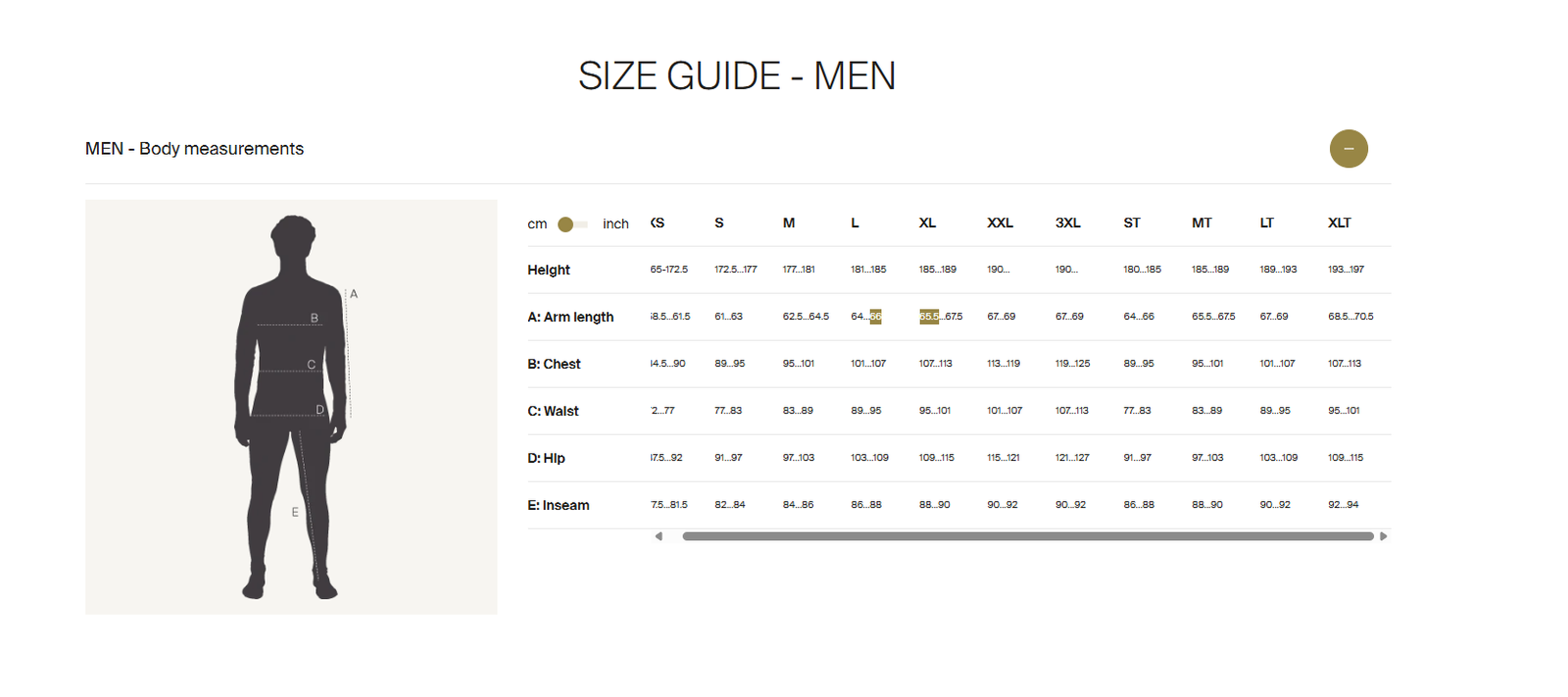Viewport: 1568px width, 697px height.
Task: Click the table's right scroll arrow
Action: pos(1383,536)
